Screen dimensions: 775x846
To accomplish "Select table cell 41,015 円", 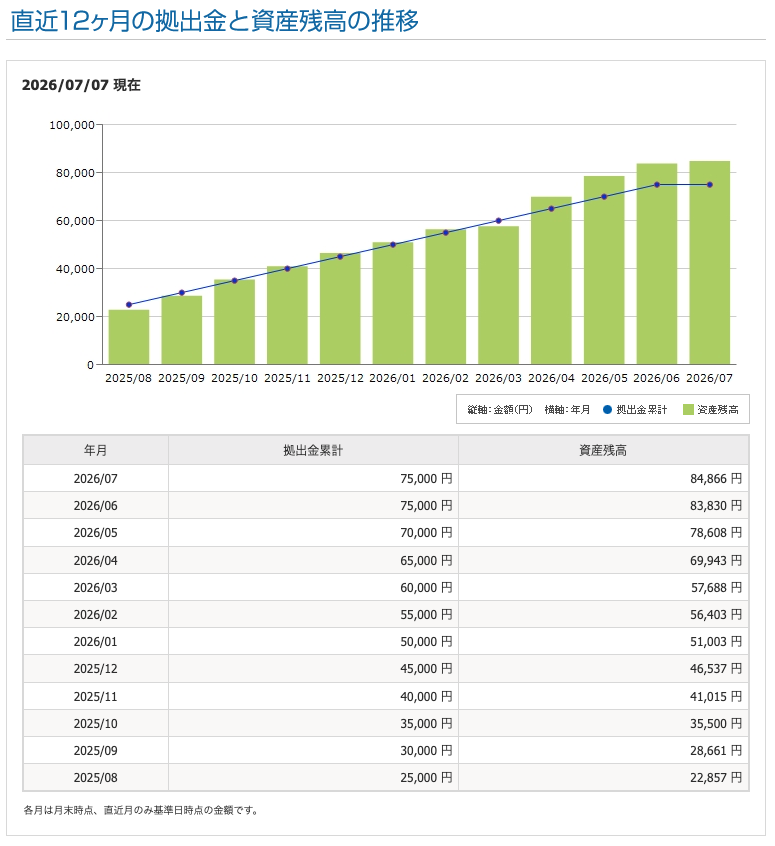I will click(603, 697).
